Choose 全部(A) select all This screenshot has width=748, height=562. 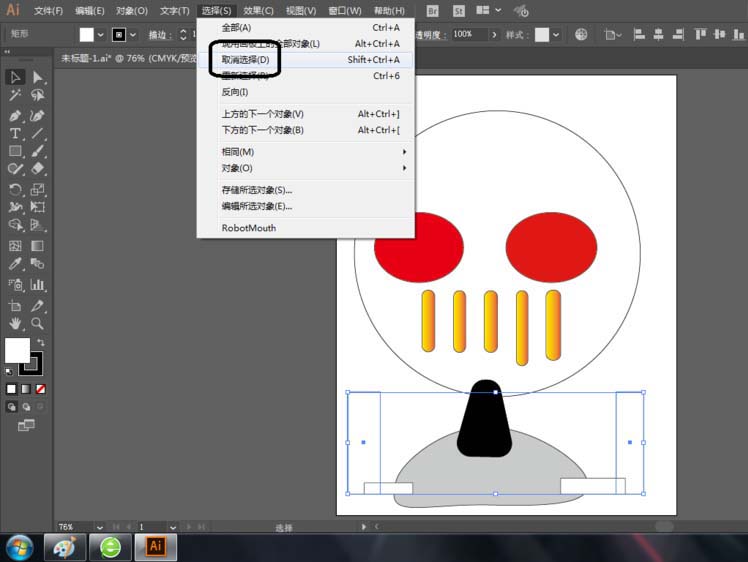[306, 28]
